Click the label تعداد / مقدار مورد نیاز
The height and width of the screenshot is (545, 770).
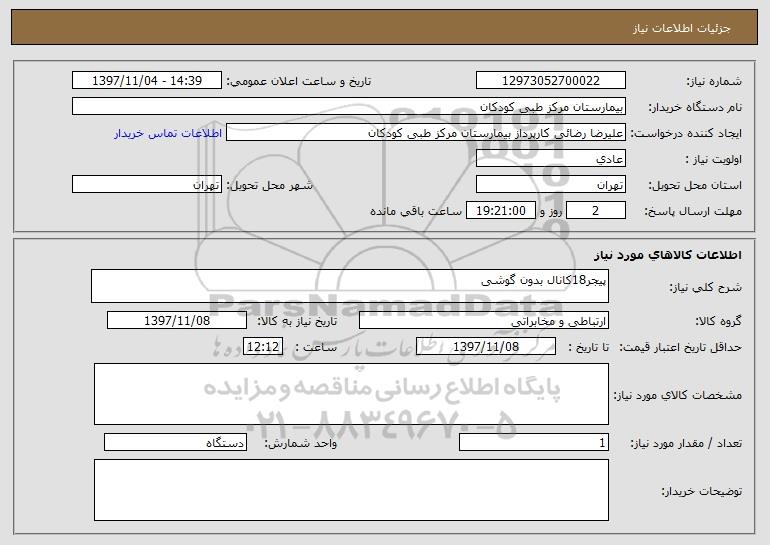[x=686, y=443]
